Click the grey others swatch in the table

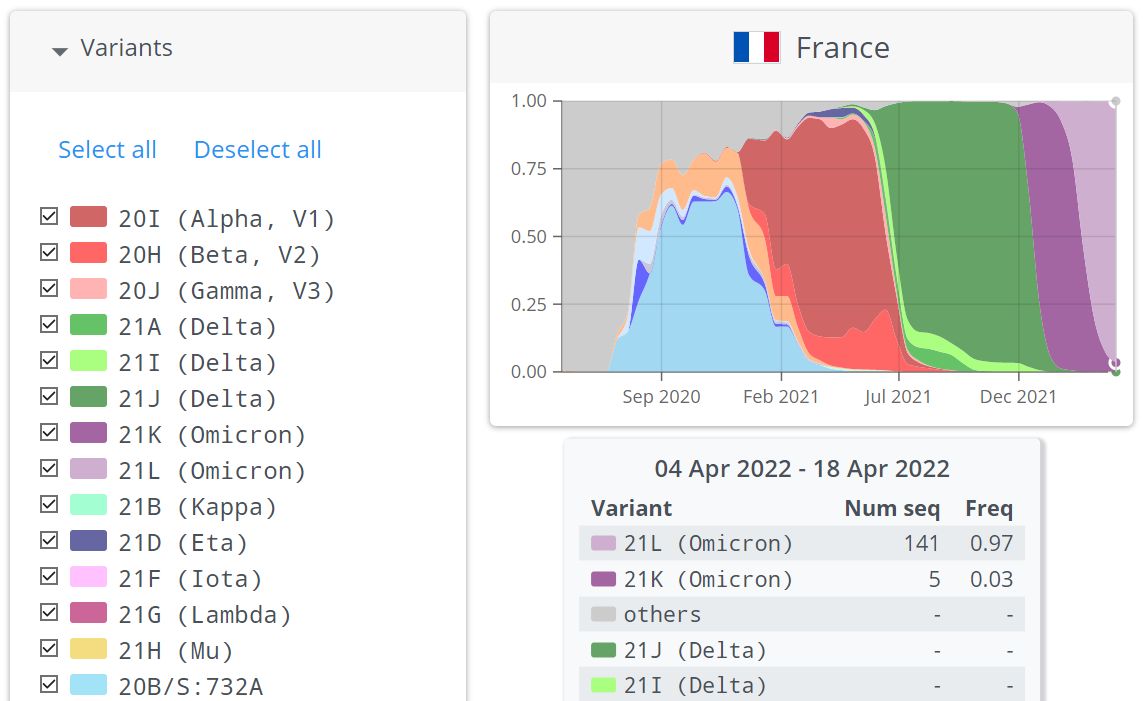(603, 614)
